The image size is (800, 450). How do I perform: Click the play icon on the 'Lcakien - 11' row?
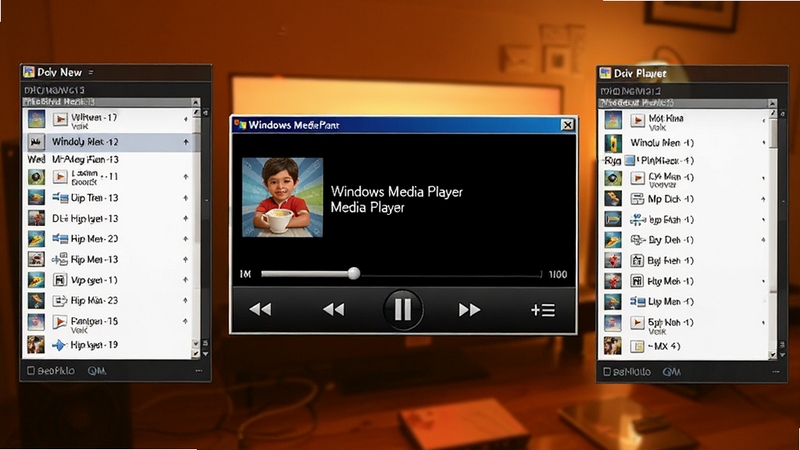60,177
